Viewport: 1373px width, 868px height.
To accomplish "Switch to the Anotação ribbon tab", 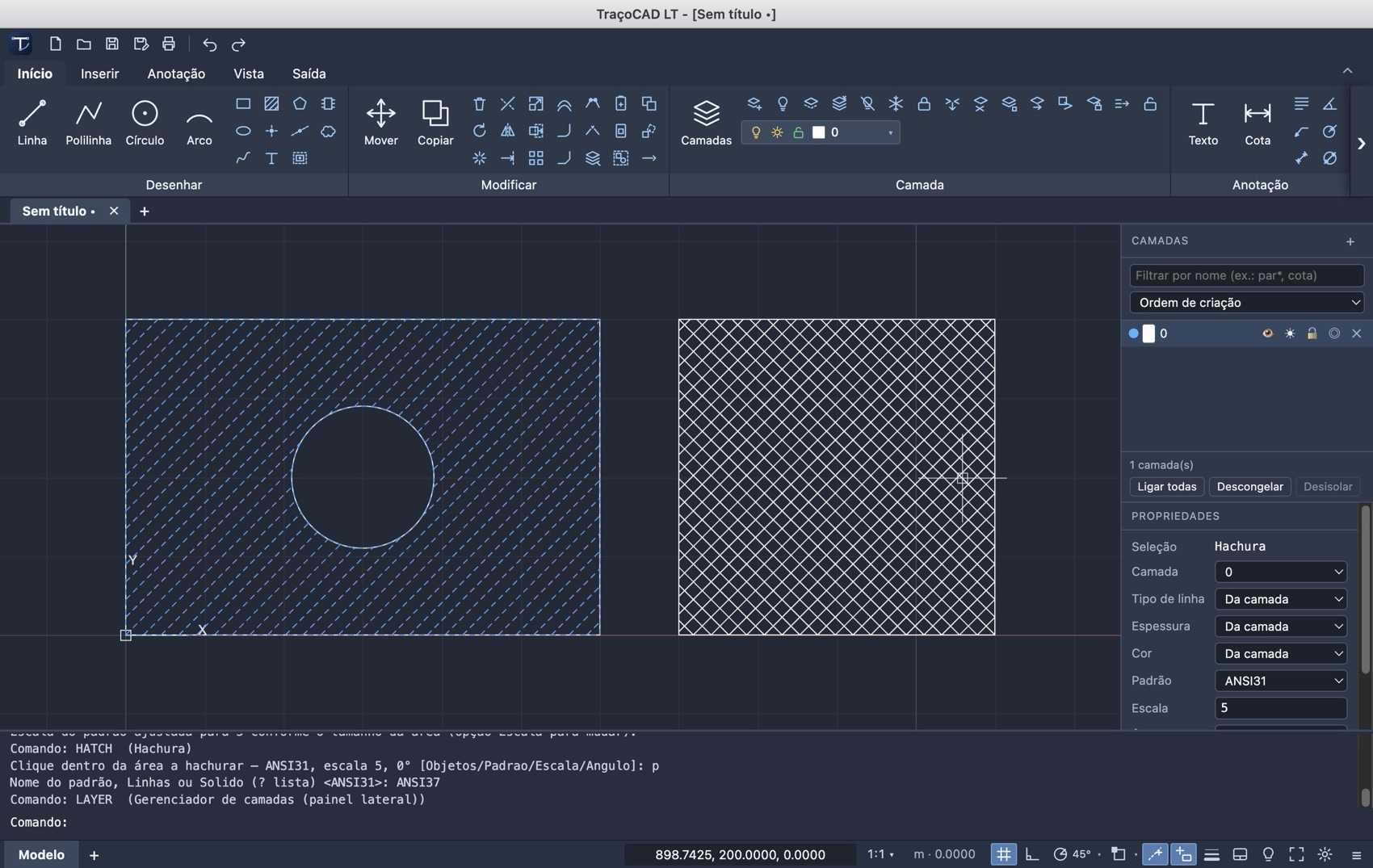I will click(x=176, y=73).
